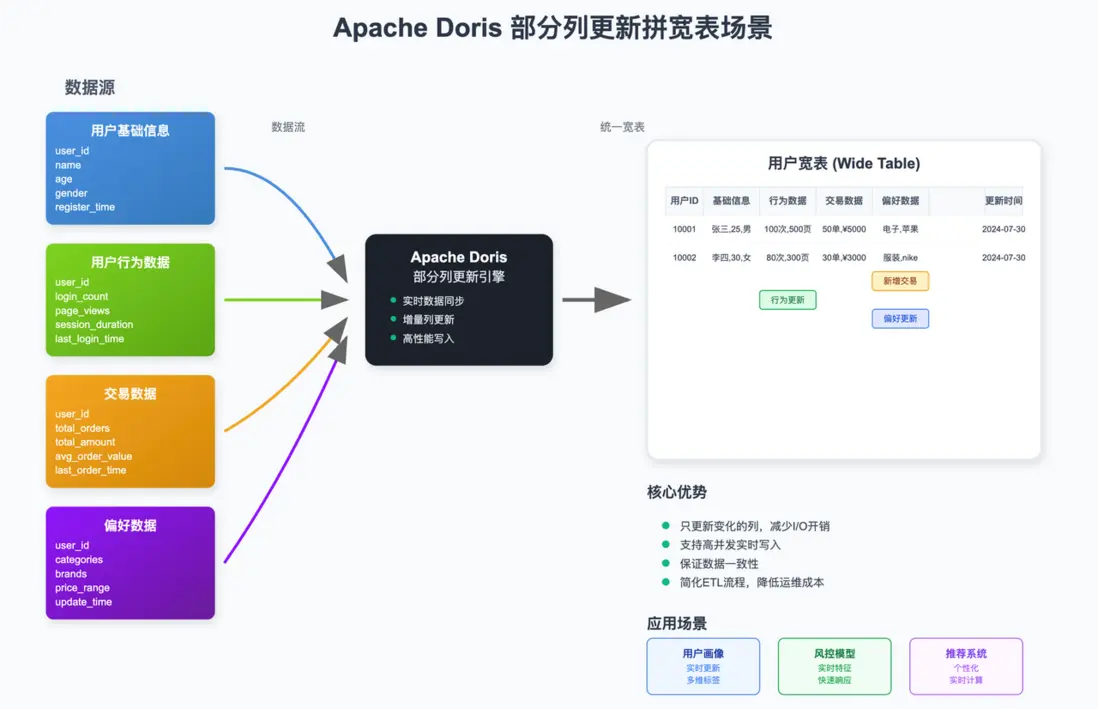Image resolution: width=1098 pixels, height=709 pixels.
Task: Select the purple 偏好数据 source card
Action: pos(130,563)
